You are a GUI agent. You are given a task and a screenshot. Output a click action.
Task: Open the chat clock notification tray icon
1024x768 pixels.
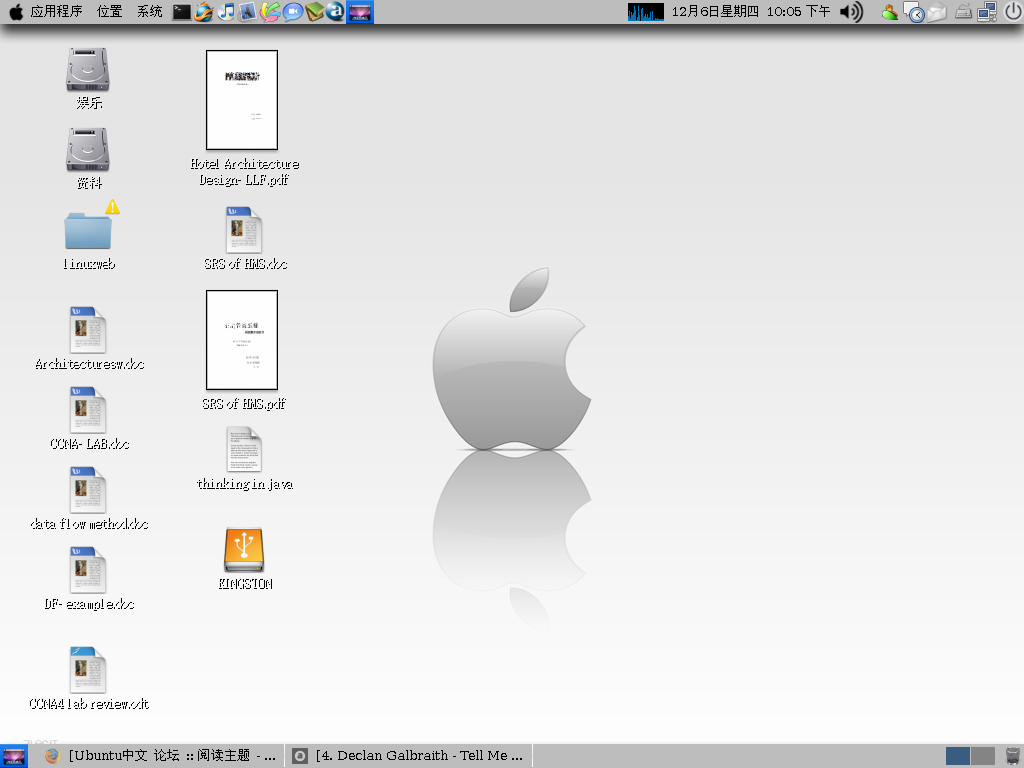(914, 12)
